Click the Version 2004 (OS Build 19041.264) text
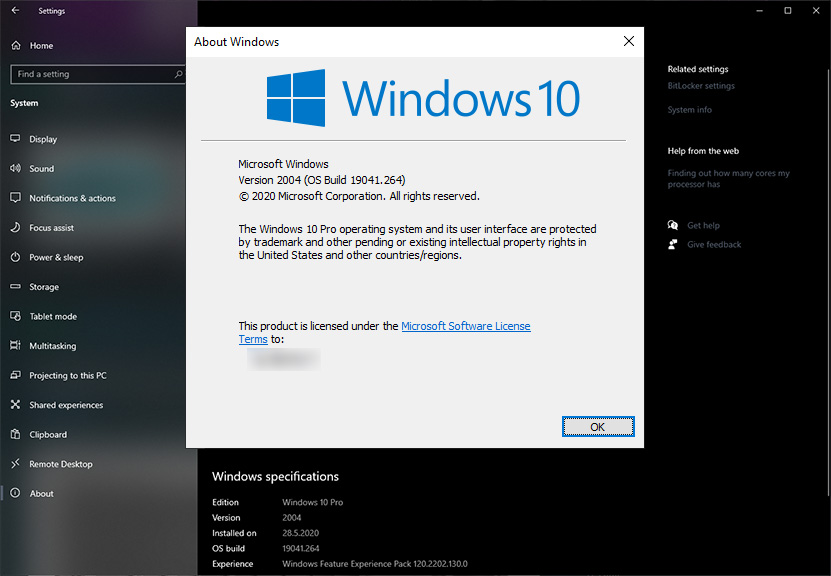Viewport: 831px width, 576px height. [x=322, y=180]
